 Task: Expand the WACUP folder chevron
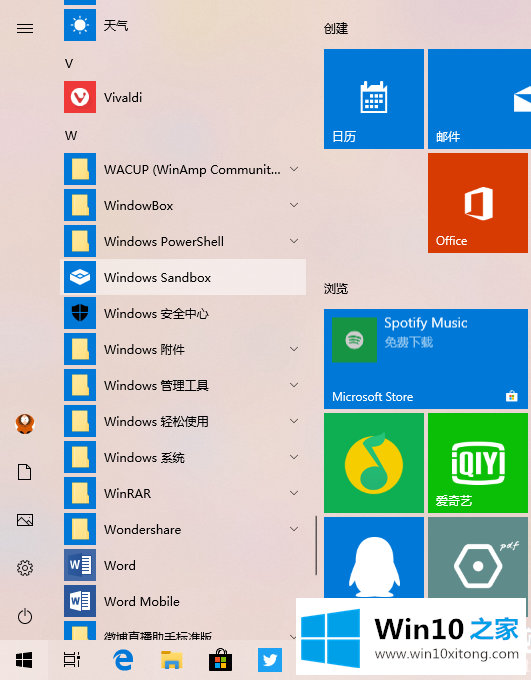click(x=294, y=169)
